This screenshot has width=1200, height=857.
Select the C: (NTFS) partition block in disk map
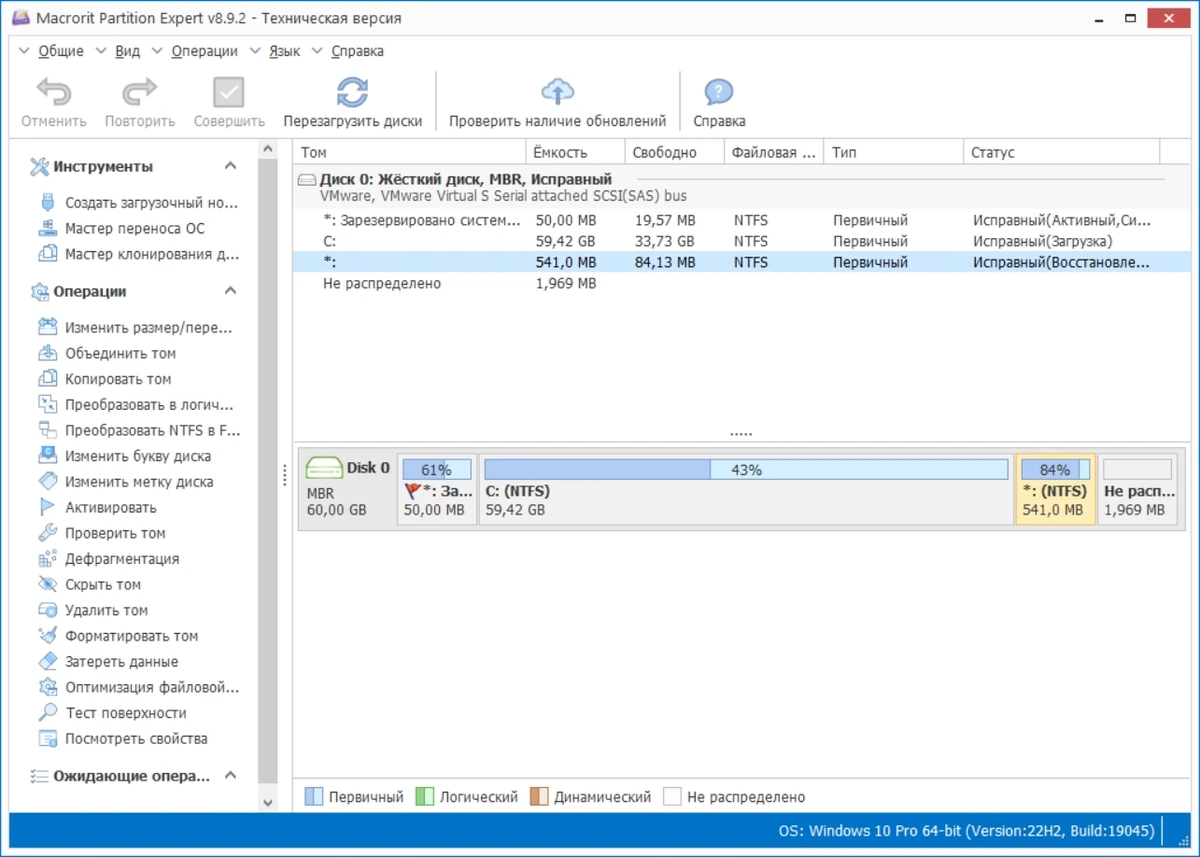[x=746, y=489]
